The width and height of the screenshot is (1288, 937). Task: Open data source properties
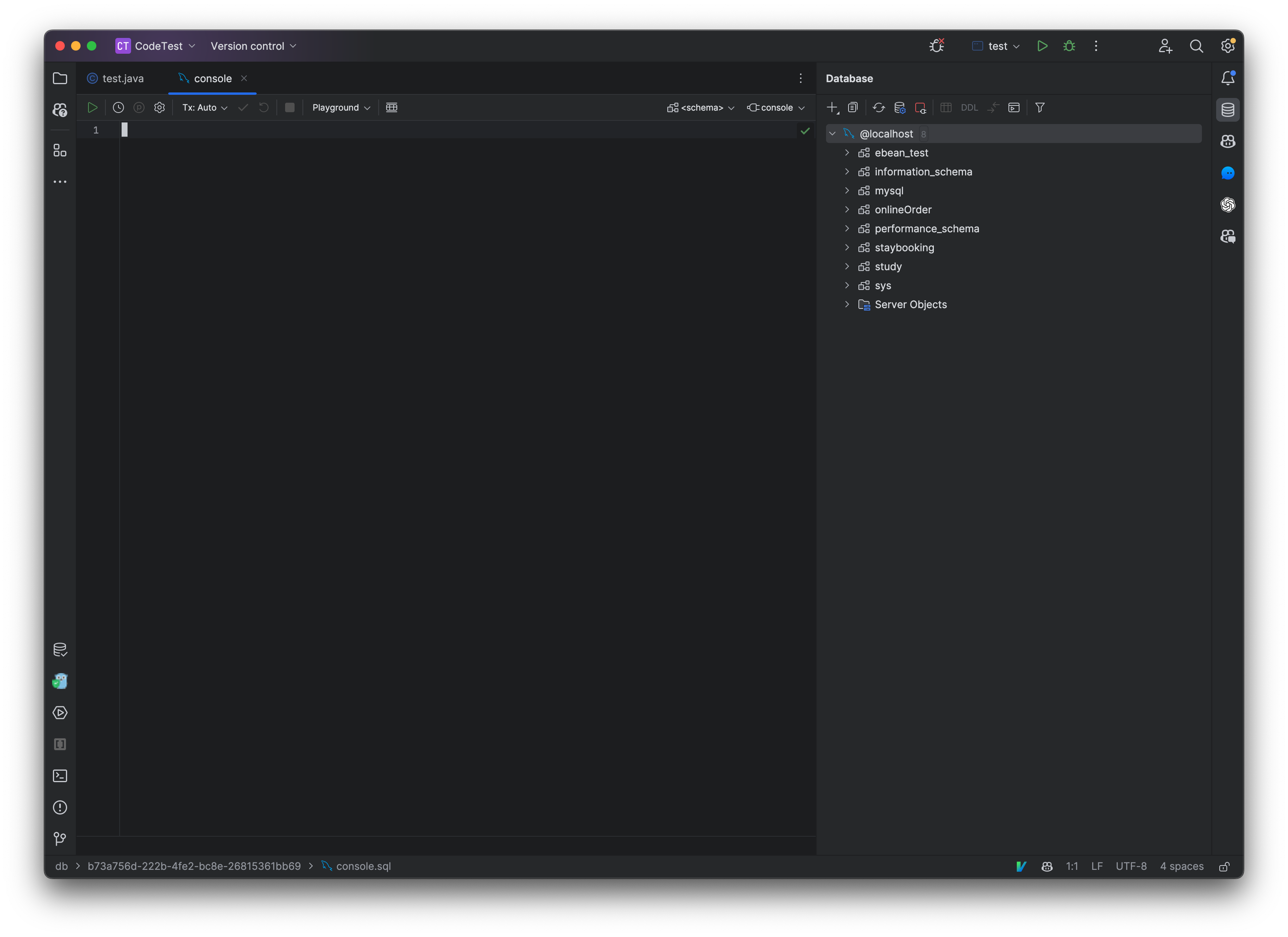(899, 107)
